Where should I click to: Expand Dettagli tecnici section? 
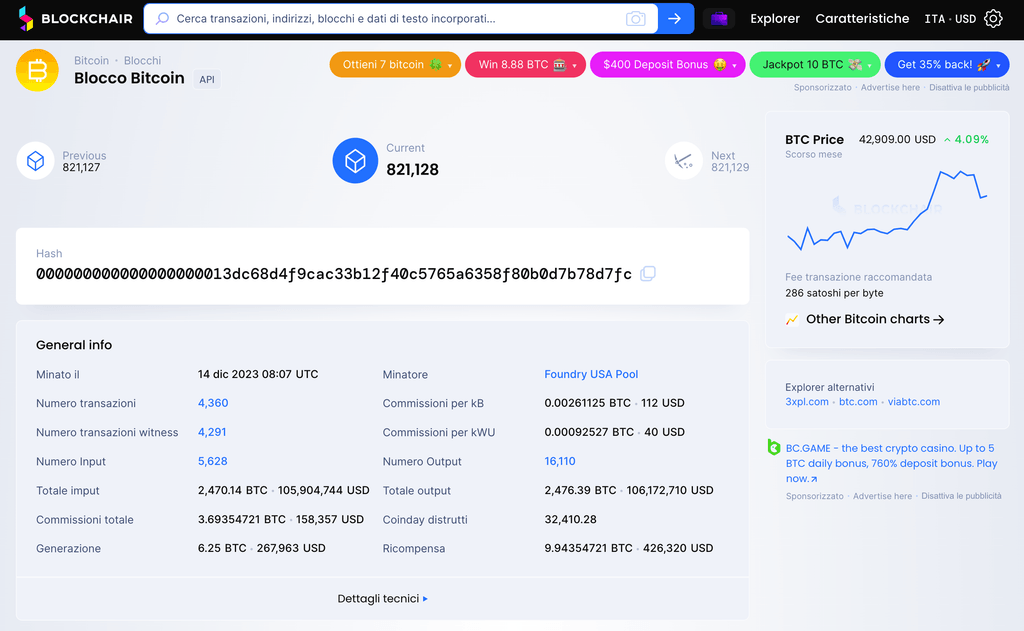[x=383, y=598]
